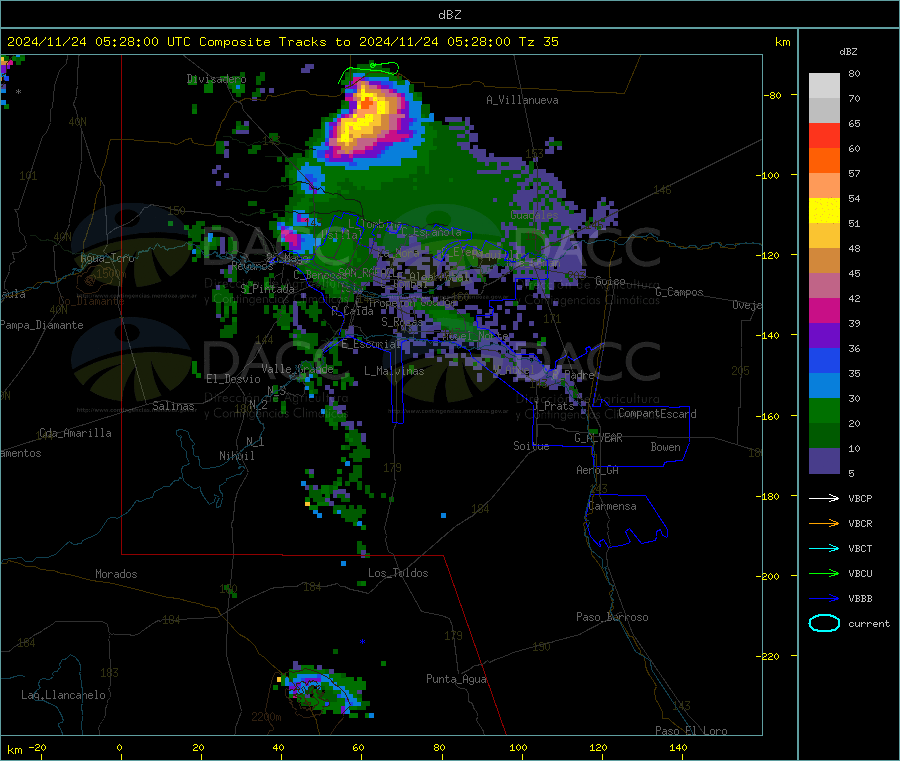Screen dimensions: 900x761
Task: Select the magenta 42 dBZ color swatch
Action: [x=824, y=310]
